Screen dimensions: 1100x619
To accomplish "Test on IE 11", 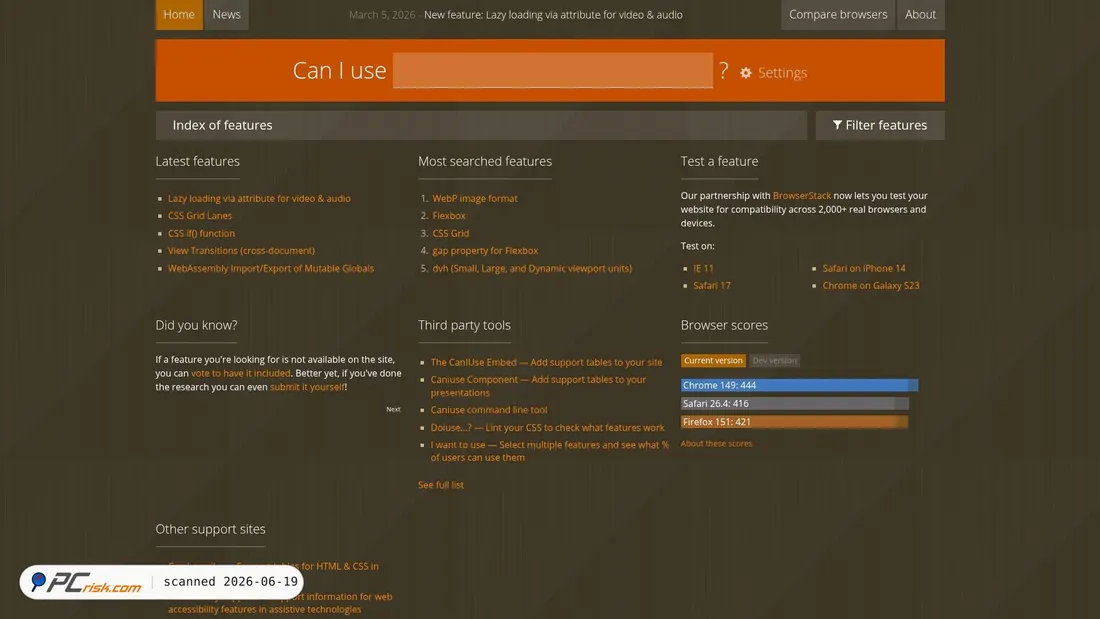I will point(704,268).
